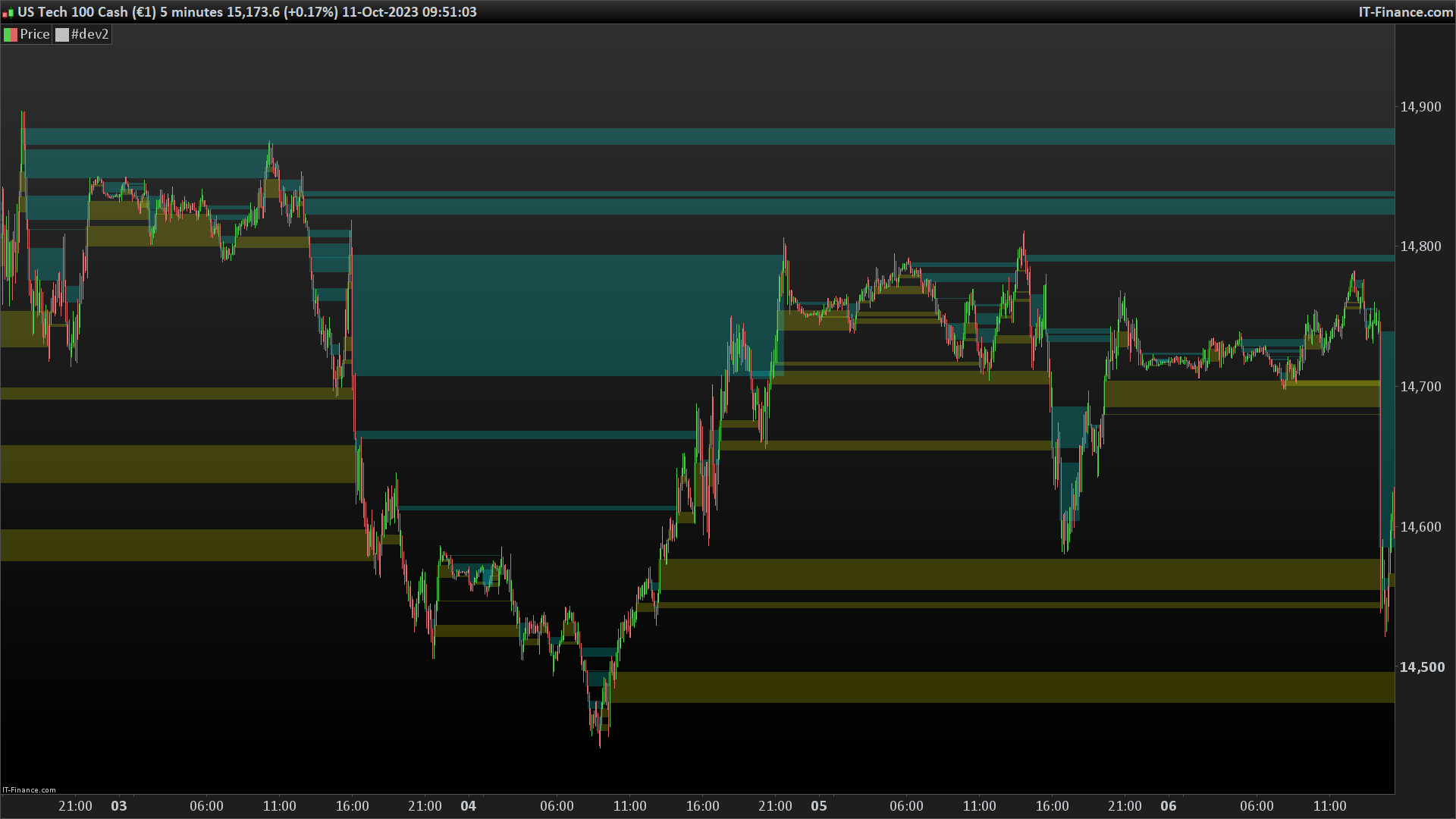
Task: Click the 14,600 price axis label
Action: click(1420, 527)
